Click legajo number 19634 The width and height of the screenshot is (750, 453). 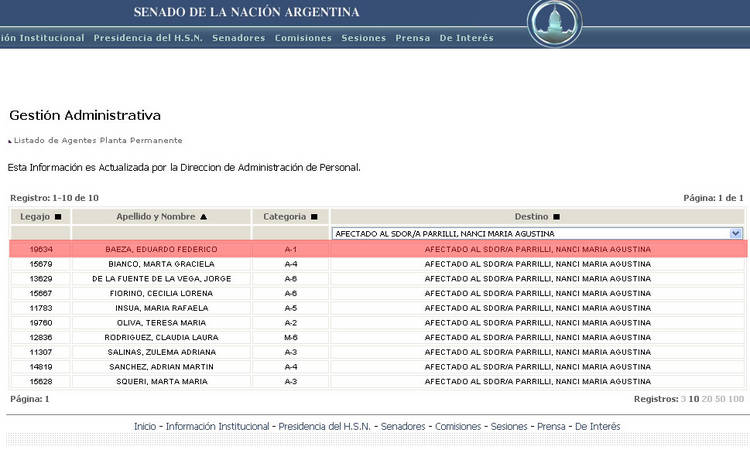click(x=41, y=249)
